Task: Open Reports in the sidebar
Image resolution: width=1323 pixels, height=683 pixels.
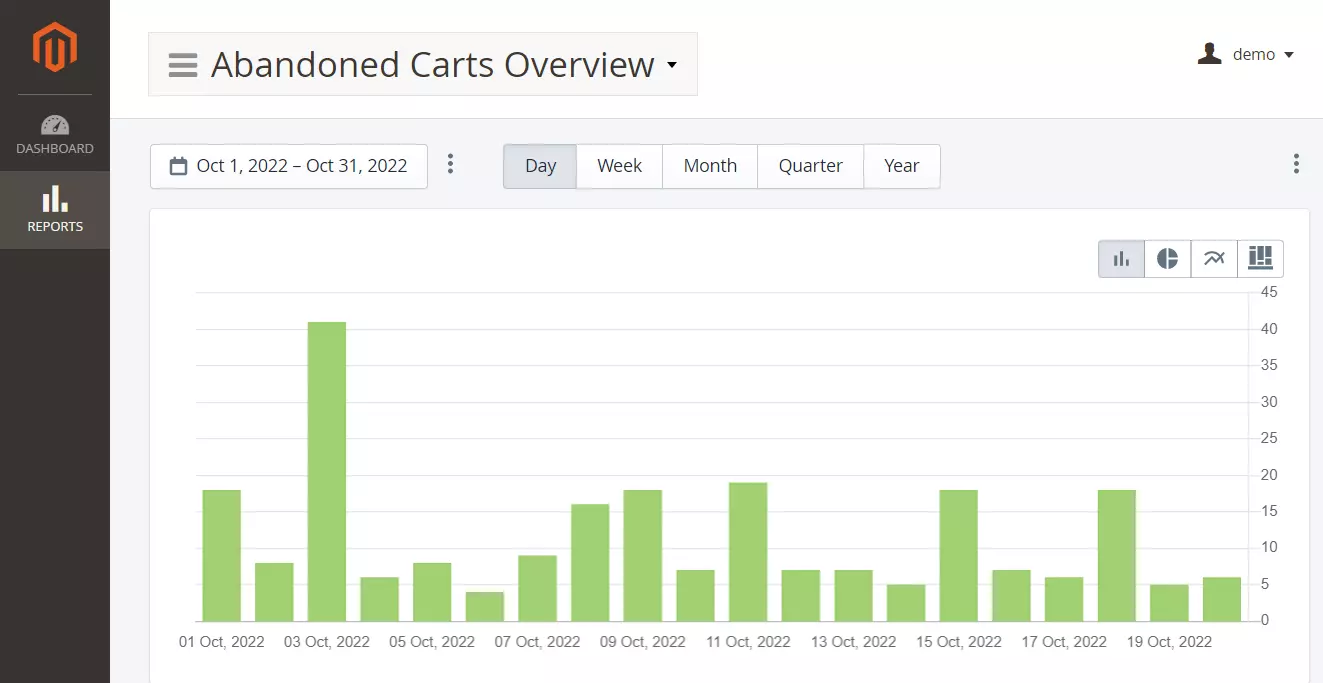Action: (x=55, y=210)
